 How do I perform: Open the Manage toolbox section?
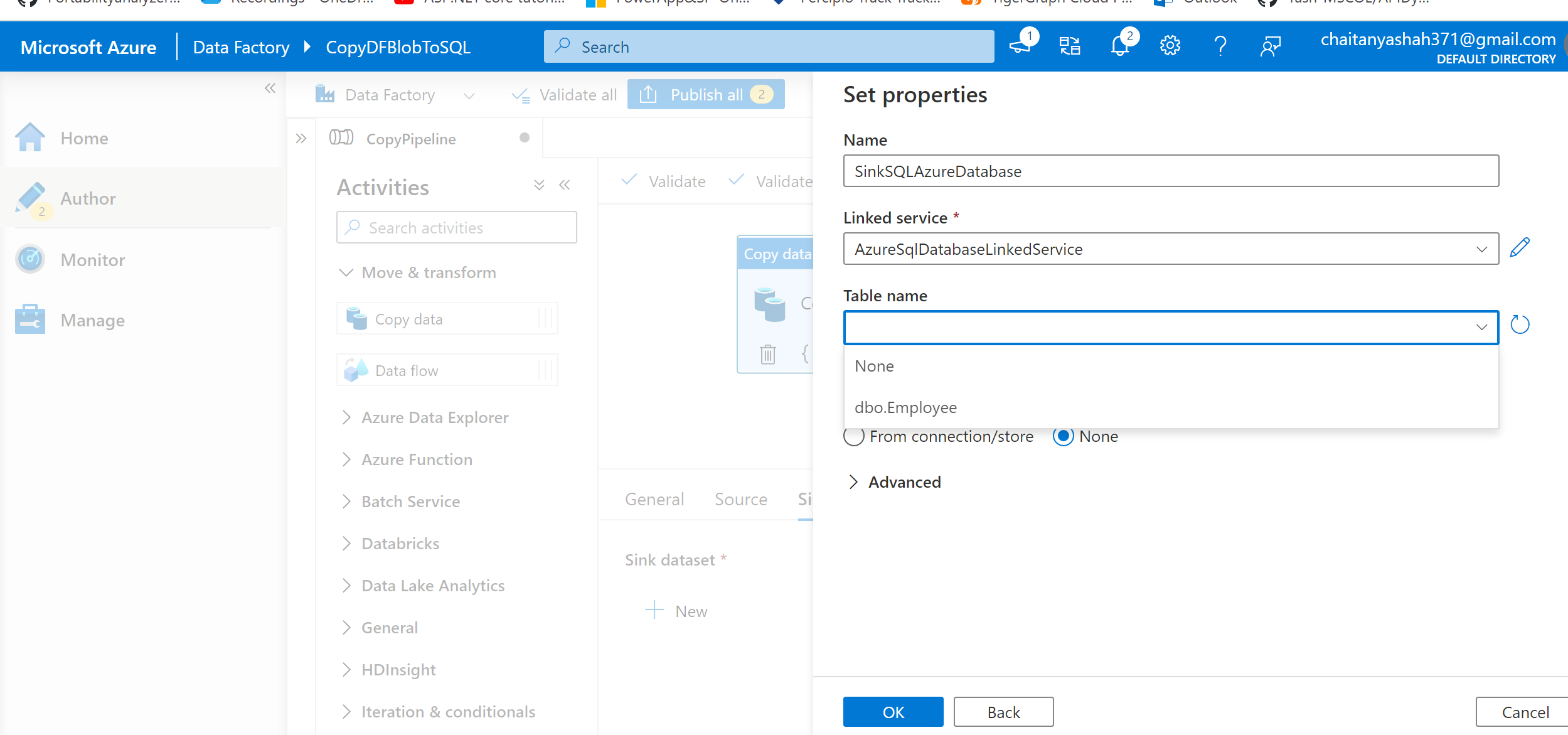click(92, 320)
